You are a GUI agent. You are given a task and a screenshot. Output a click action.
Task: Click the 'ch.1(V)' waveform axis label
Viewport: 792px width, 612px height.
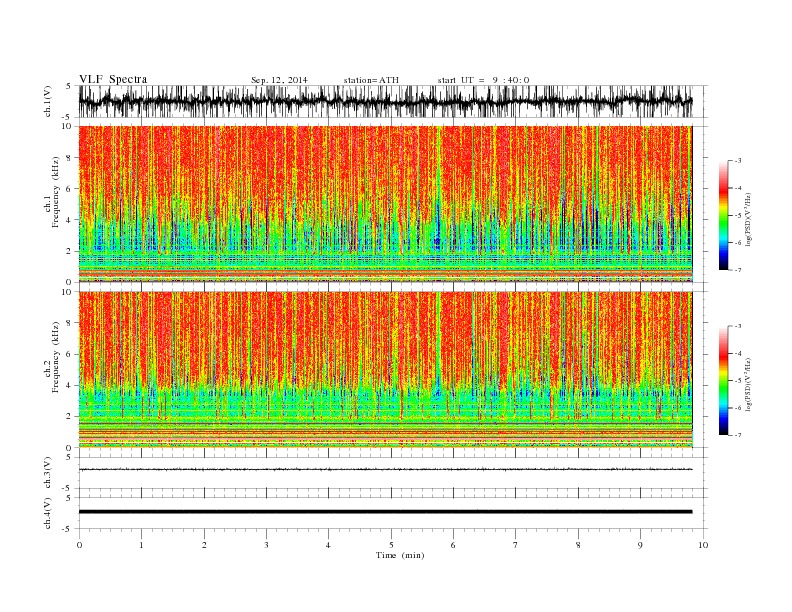(x=48, y=101)
